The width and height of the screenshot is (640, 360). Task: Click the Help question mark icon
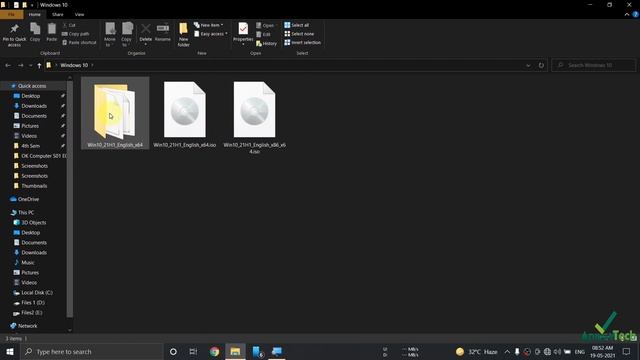[636, 14]
